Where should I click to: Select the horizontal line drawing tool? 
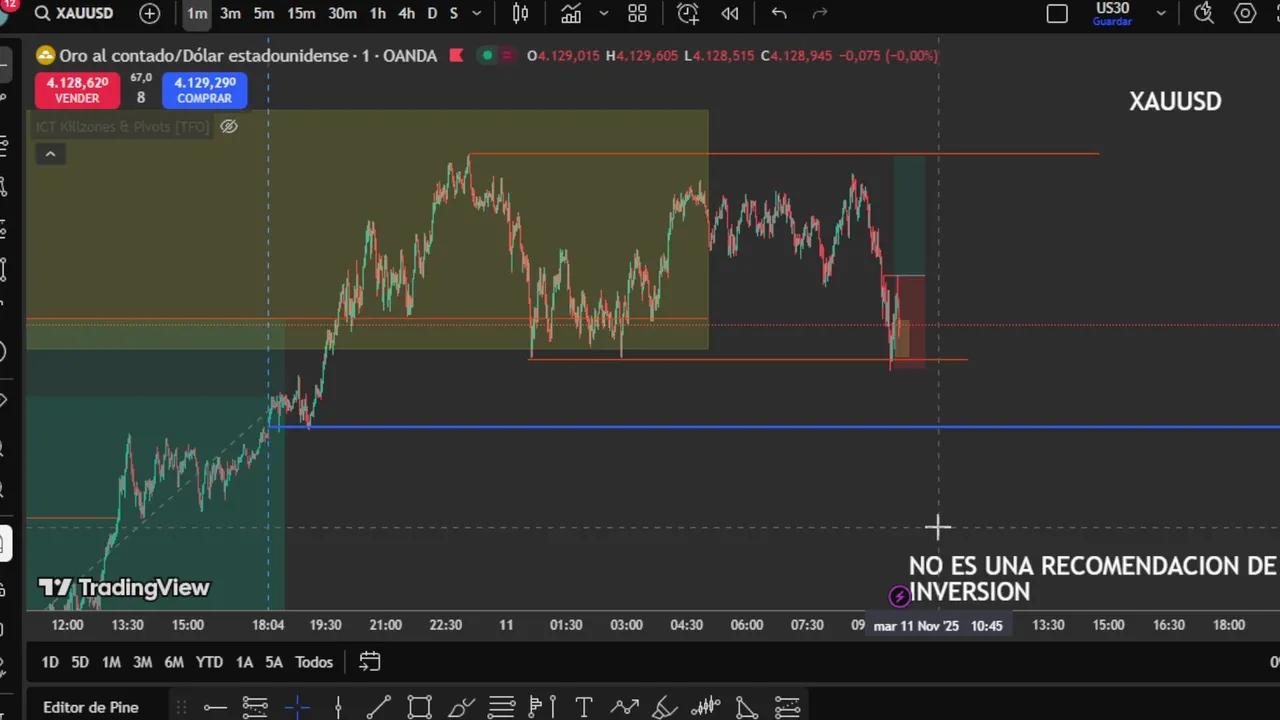pos(215,708)
